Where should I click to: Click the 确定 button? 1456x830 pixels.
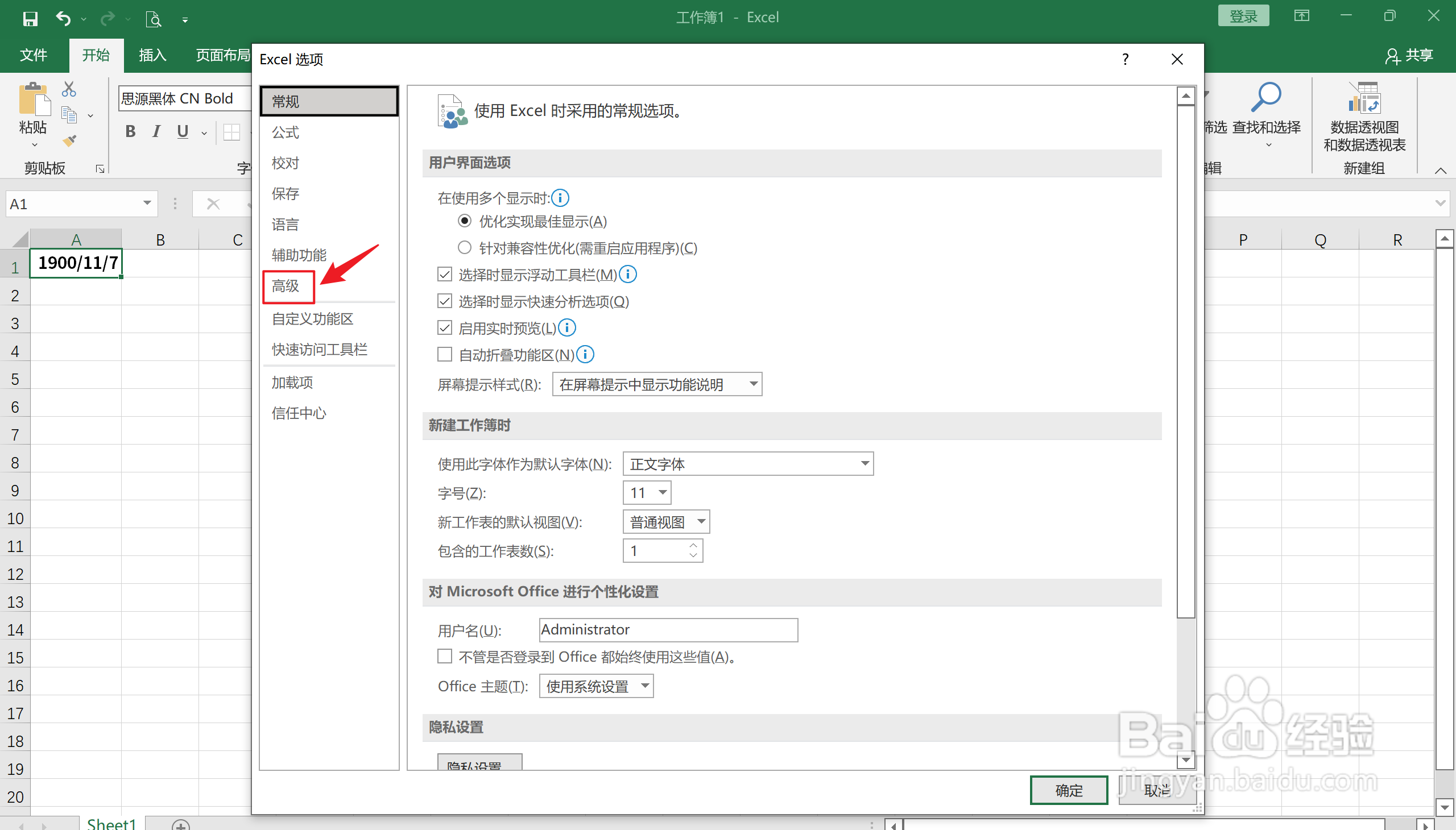tap(1068, 790)
